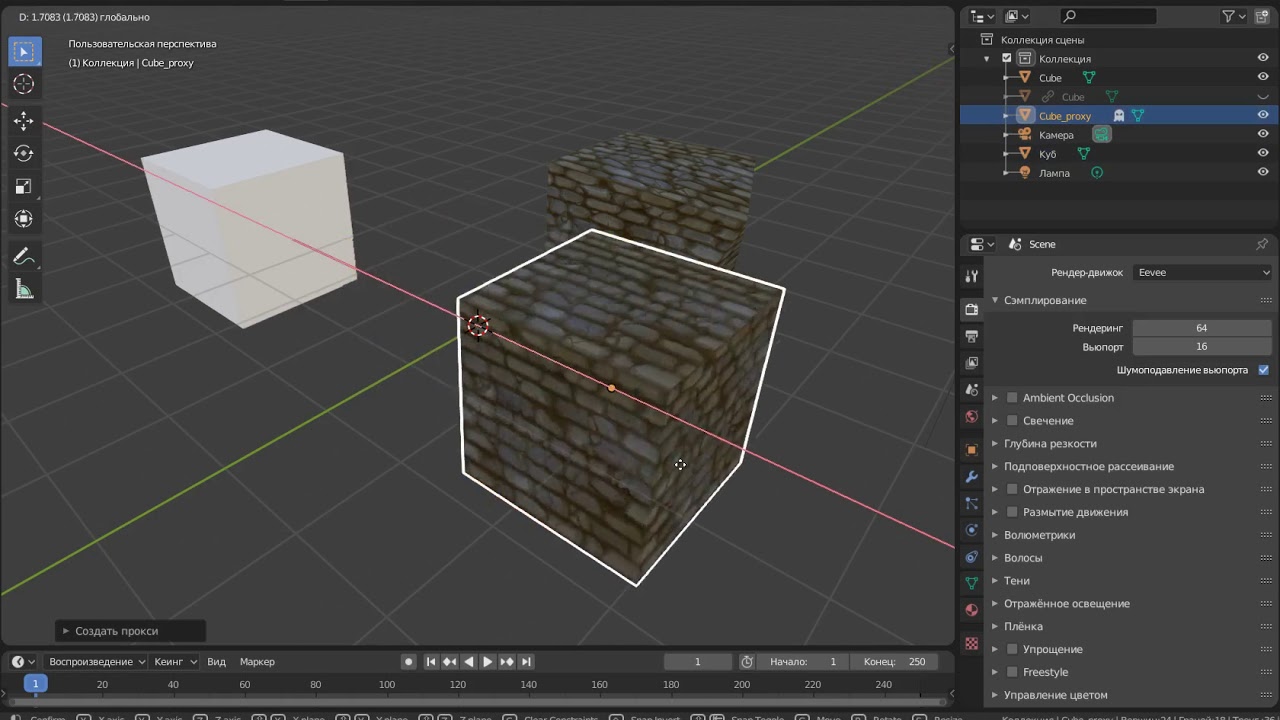The image size is (1280, 720).
Task: Pick the Measure ruler tool
Action: 24,290
